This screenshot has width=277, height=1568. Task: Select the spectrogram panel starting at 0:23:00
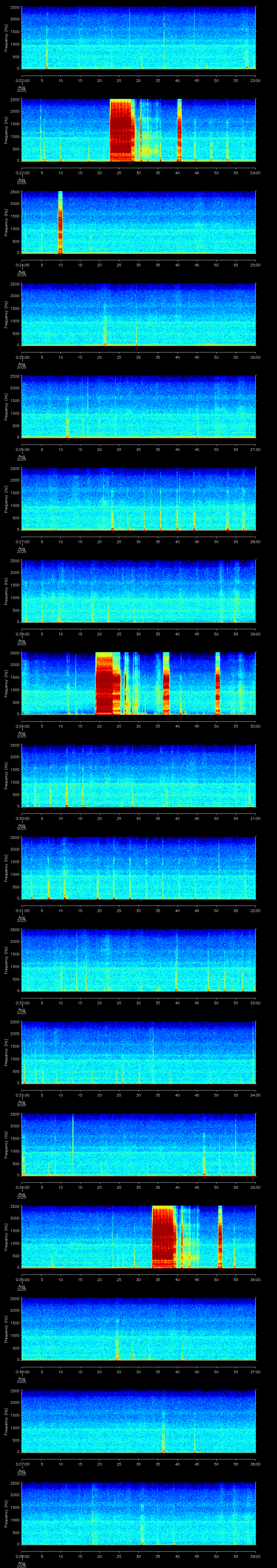tap(138, 130)
